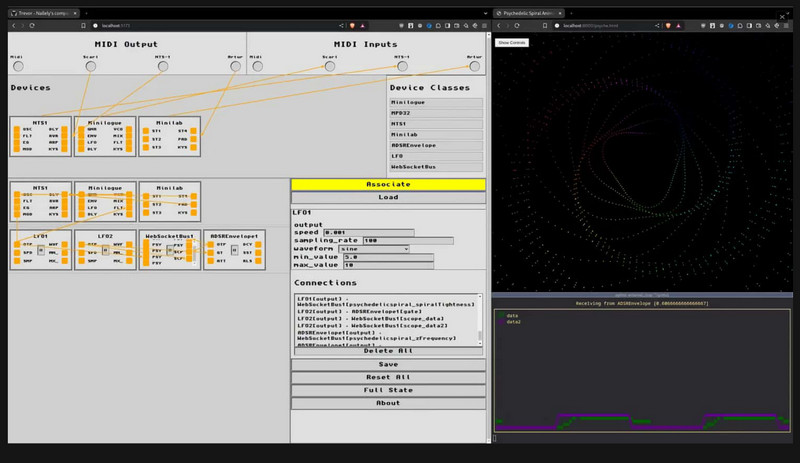Viewport: 800px width, 463px height.
Task: Toggle the center button on ADSREnvelope1 node
Action: pos(234,251)
